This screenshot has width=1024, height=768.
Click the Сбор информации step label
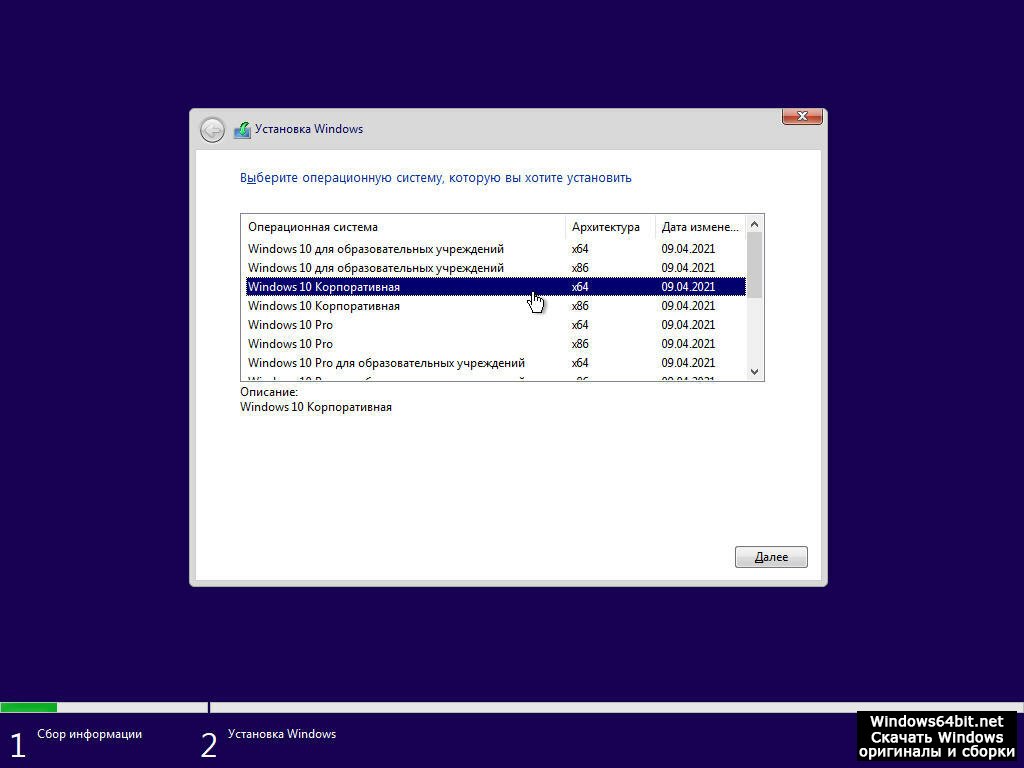tap(90, 734)
